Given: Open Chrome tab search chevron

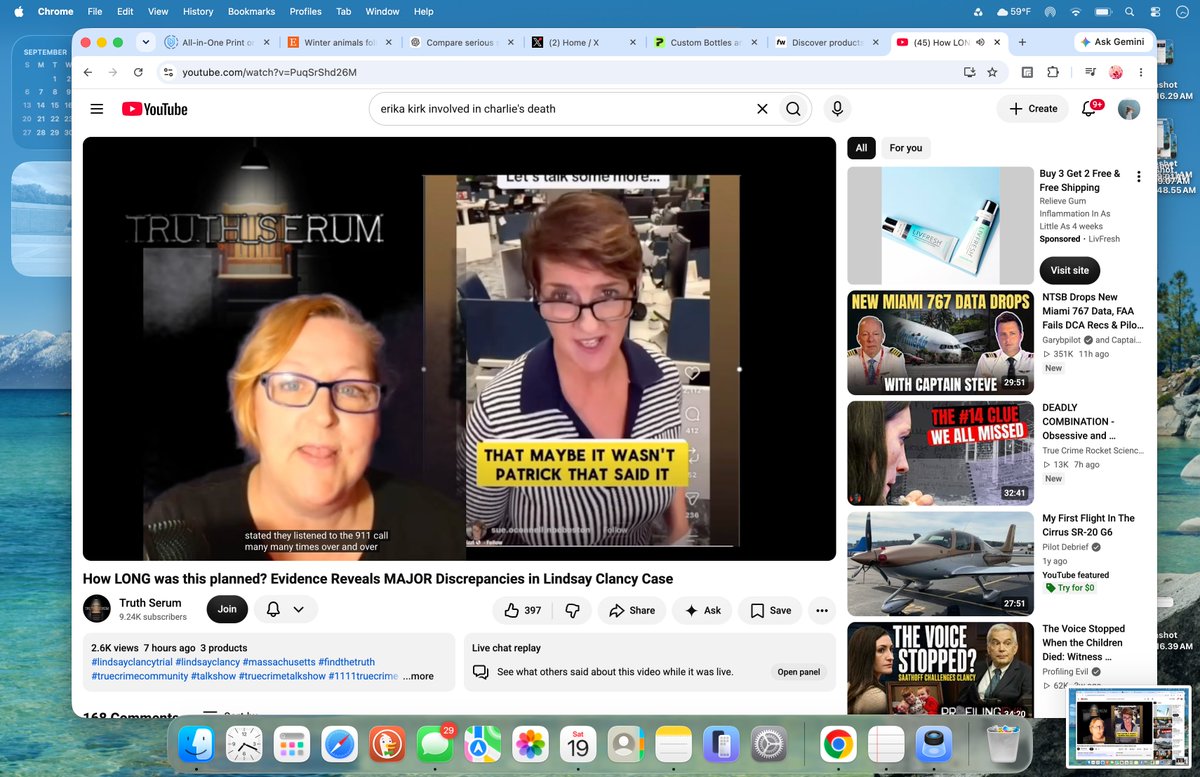Looking at the screenshot, I should click(146, 42).
